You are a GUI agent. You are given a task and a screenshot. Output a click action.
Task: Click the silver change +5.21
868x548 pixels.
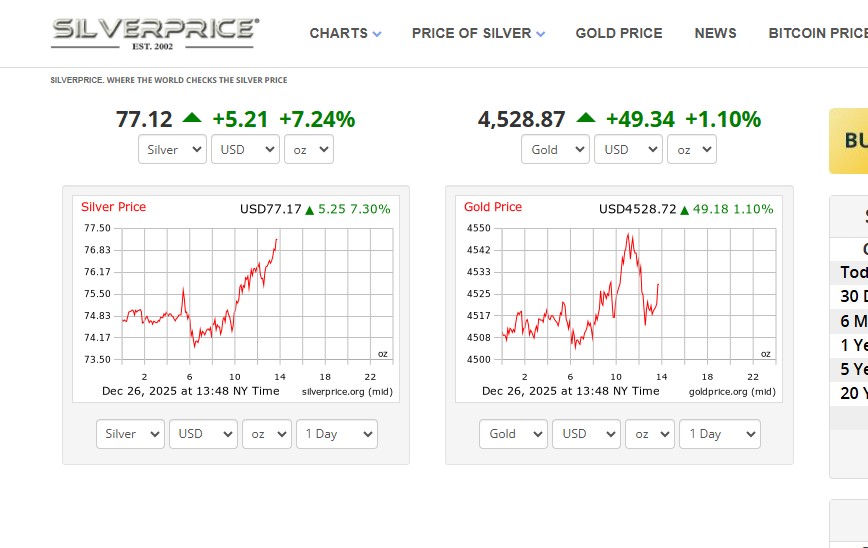click(240, 120)
